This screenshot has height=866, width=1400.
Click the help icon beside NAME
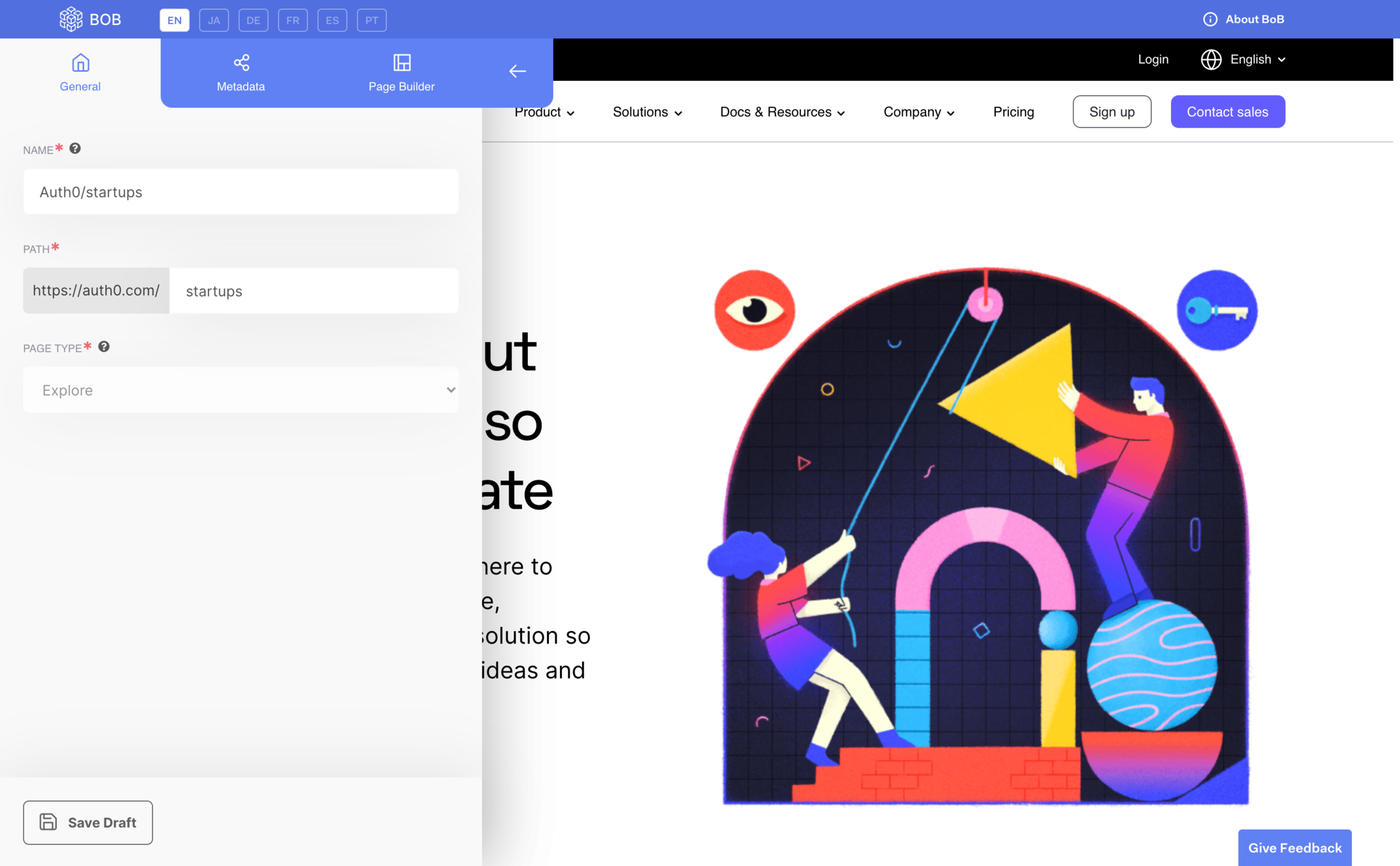[75, 149]
